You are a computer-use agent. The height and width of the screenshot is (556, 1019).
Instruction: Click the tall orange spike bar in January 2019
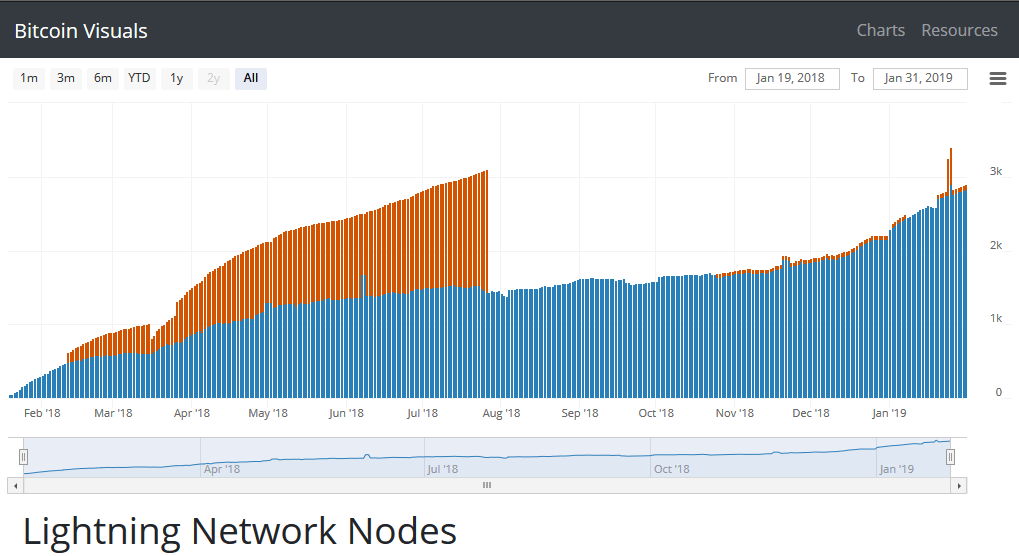[x=950, y=165]
